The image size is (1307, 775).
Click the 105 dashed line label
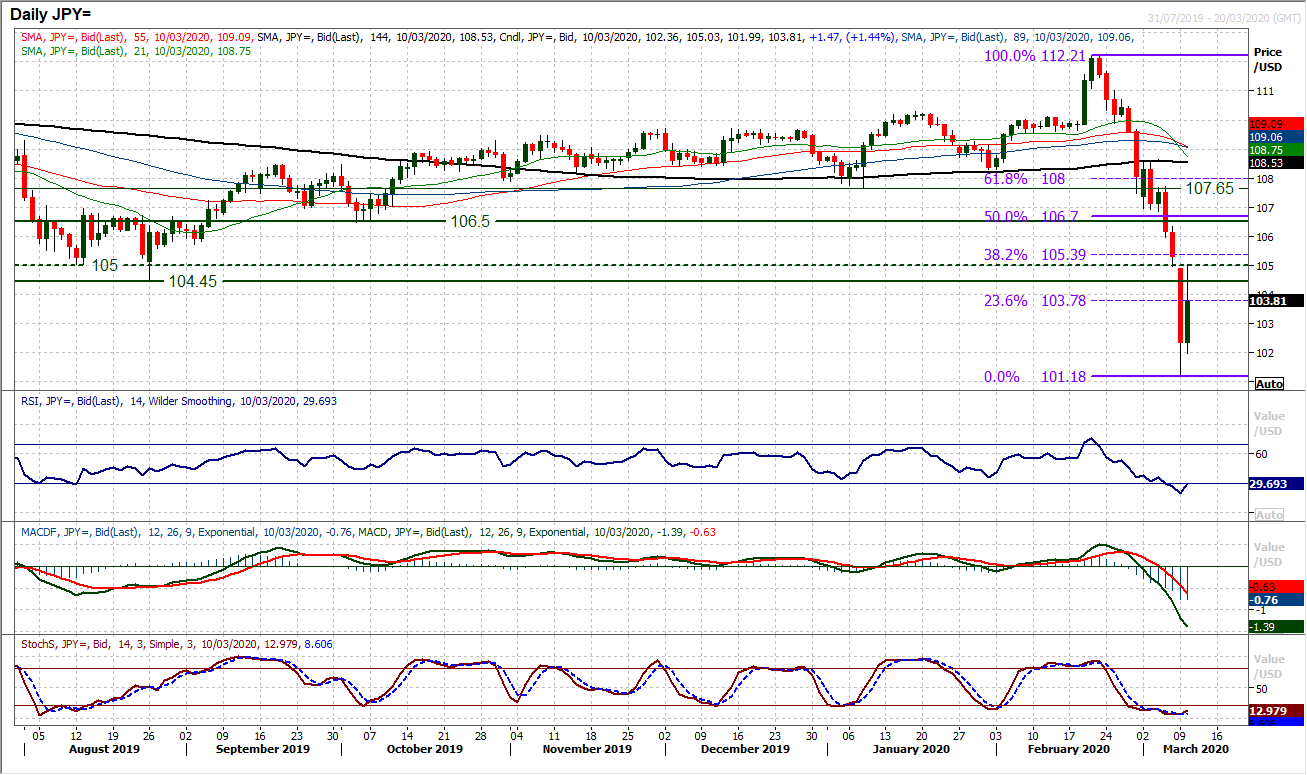pyautogui.click(x=105, y=265)
